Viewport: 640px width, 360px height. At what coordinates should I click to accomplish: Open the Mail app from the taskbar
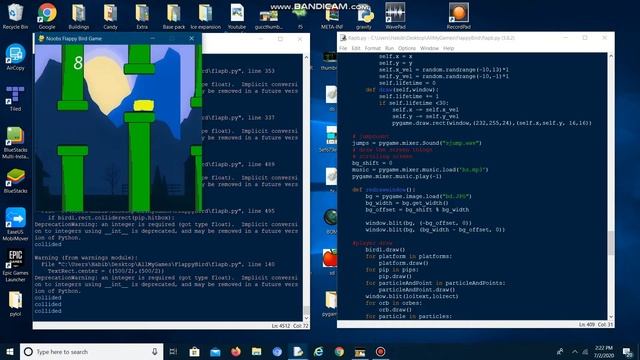[x=215, y=351]
